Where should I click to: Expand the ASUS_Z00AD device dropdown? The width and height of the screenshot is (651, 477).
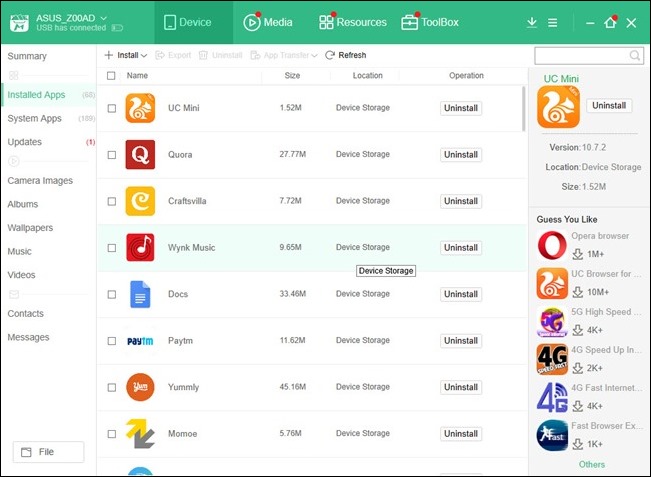(x=104, y=18)
